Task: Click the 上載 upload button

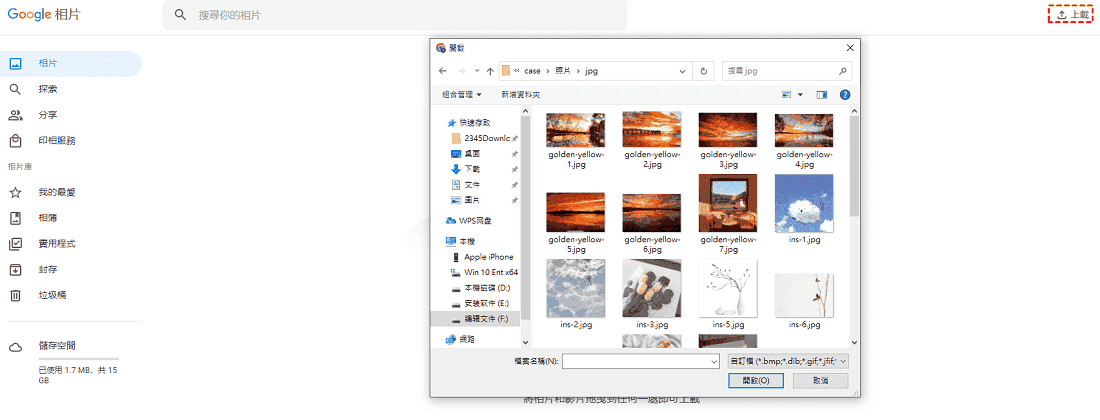Action: coord(1072,15)
